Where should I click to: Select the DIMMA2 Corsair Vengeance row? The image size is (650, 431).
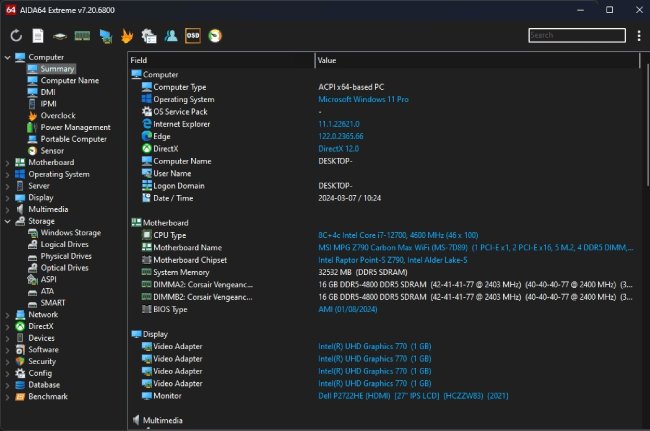(x=384, y=285)
